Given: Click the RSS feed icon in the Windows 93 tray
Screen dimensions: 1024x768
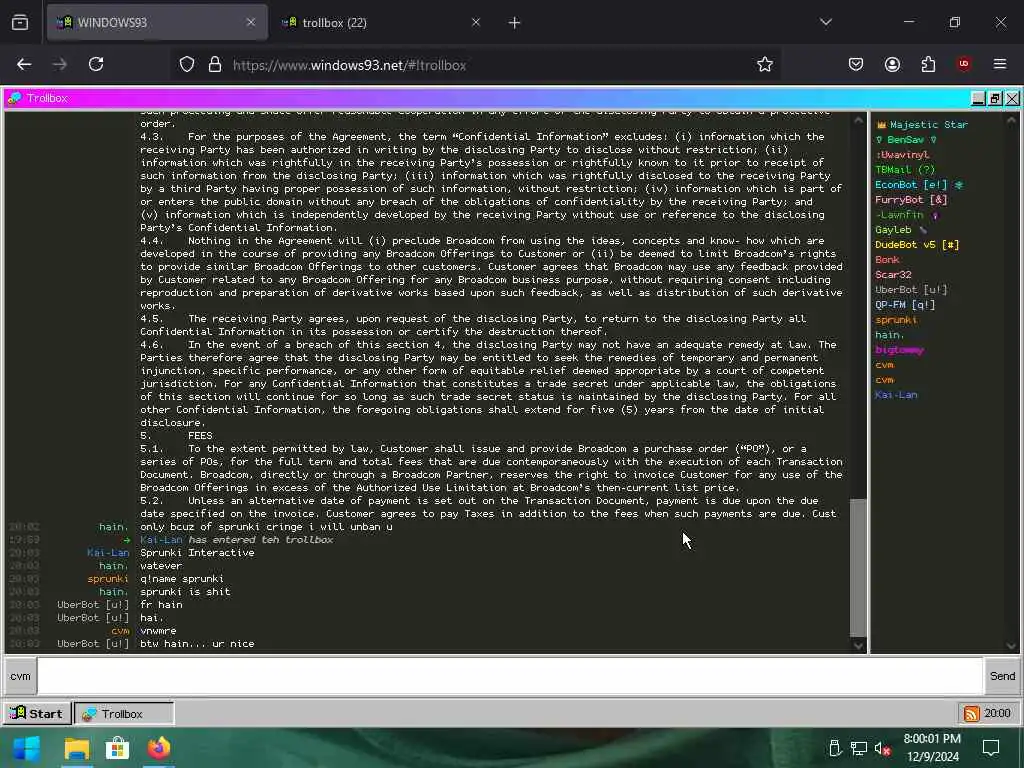Looking at the screenshot, I should point(971,714).
